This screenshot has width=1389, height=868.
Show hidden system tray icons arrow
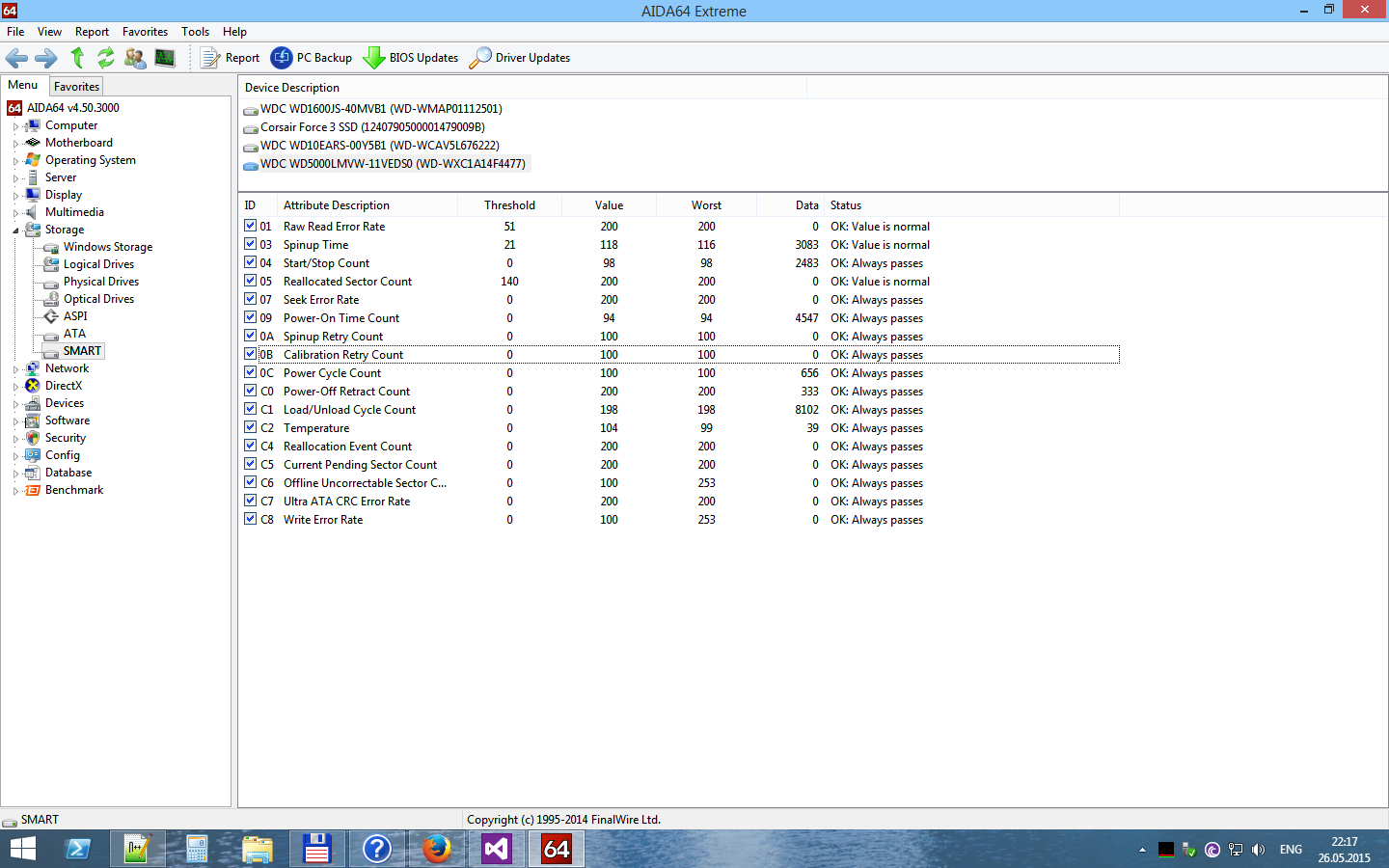click(1142, 850)
